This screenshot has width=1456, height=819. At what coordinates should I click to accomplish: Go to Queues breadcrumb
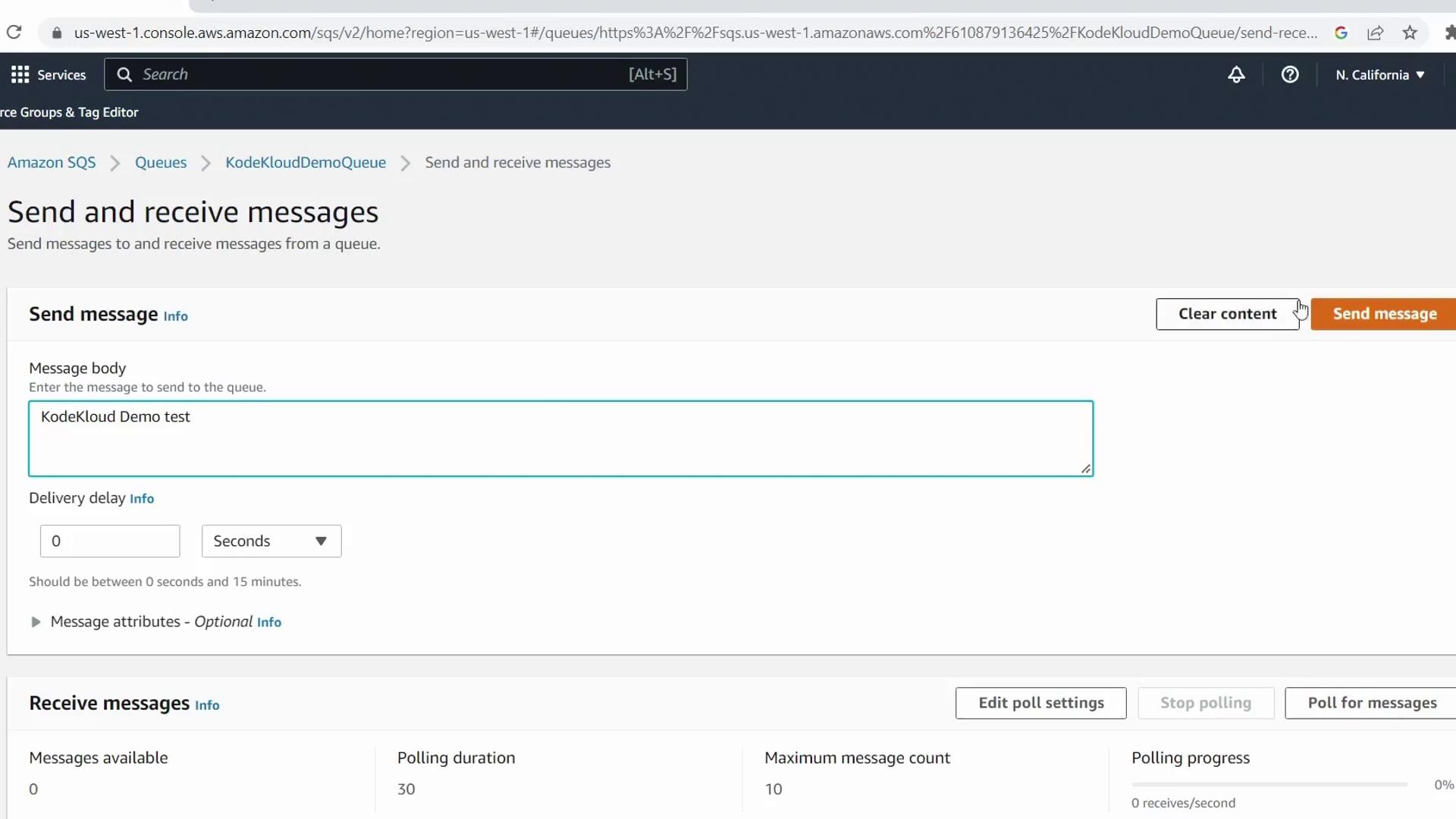[x=160, y=162]
